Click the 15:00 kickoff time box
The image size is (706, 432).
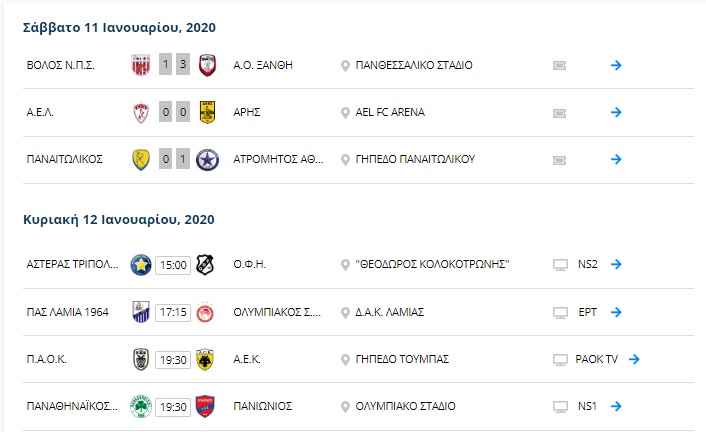(x=173, y=265)
